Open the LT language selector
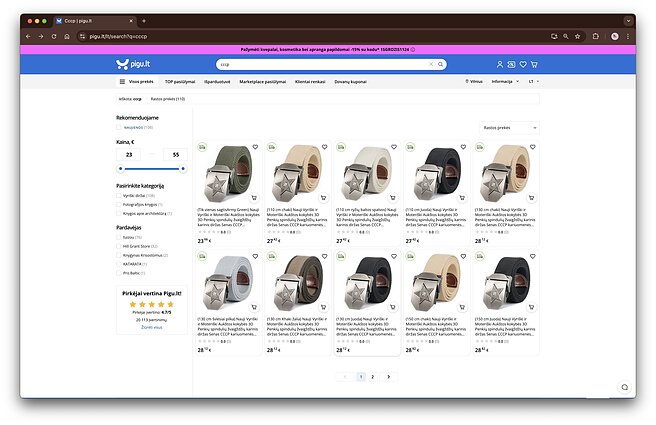 pyautogui.click(x=532, y=81)
